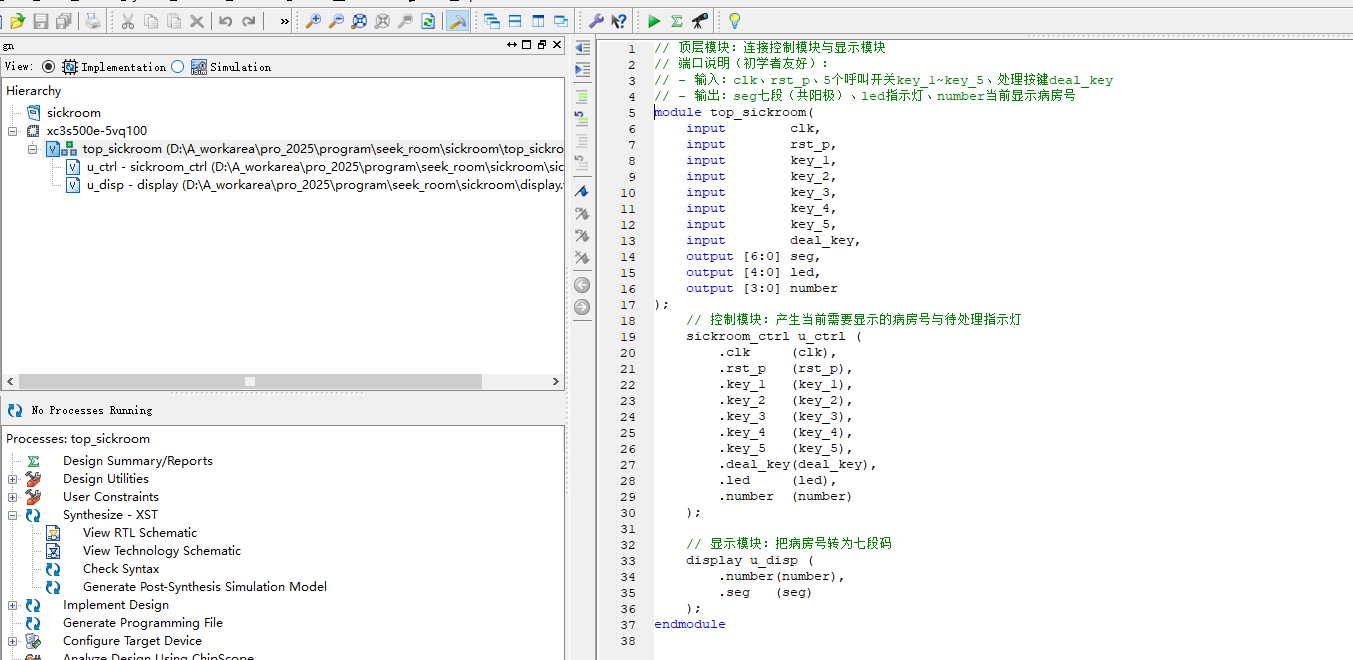Expand User Constraints process

point(13,497)
